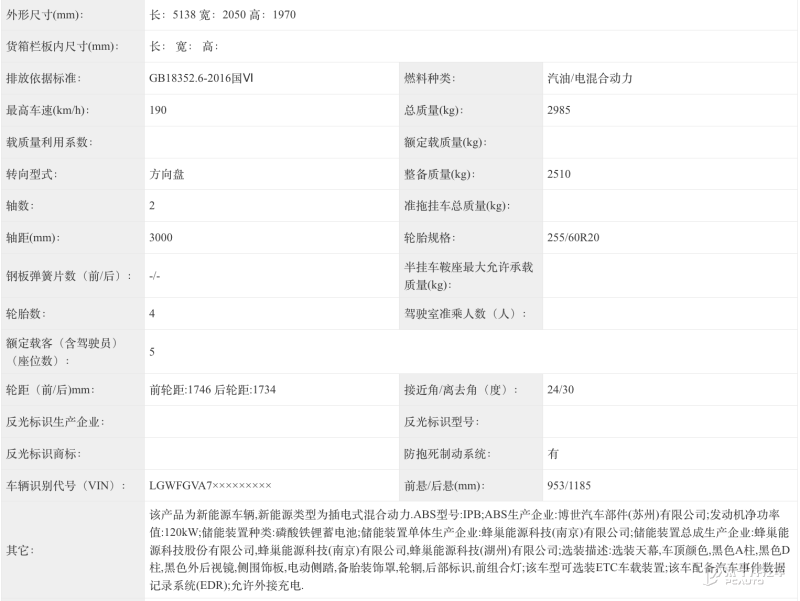Image resolution: width=800 pixels, height=601 pixels.
Task: Select the tire spec 255/60R20
Action: pyautogui.click(x=573, y=238)
